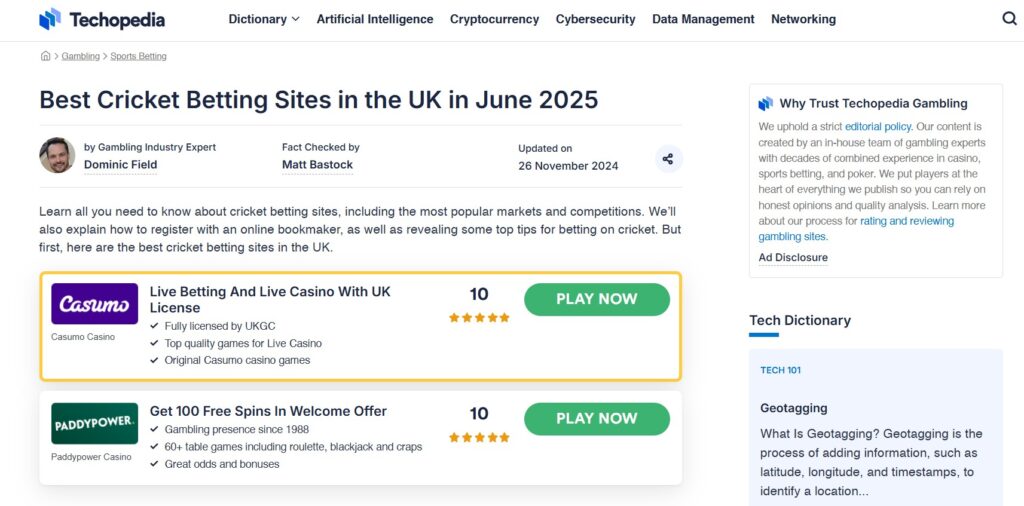The height and width of the screenshot is (506, 1024).
Task: Open the editorial policy link
Action: [x=878, y=127]
